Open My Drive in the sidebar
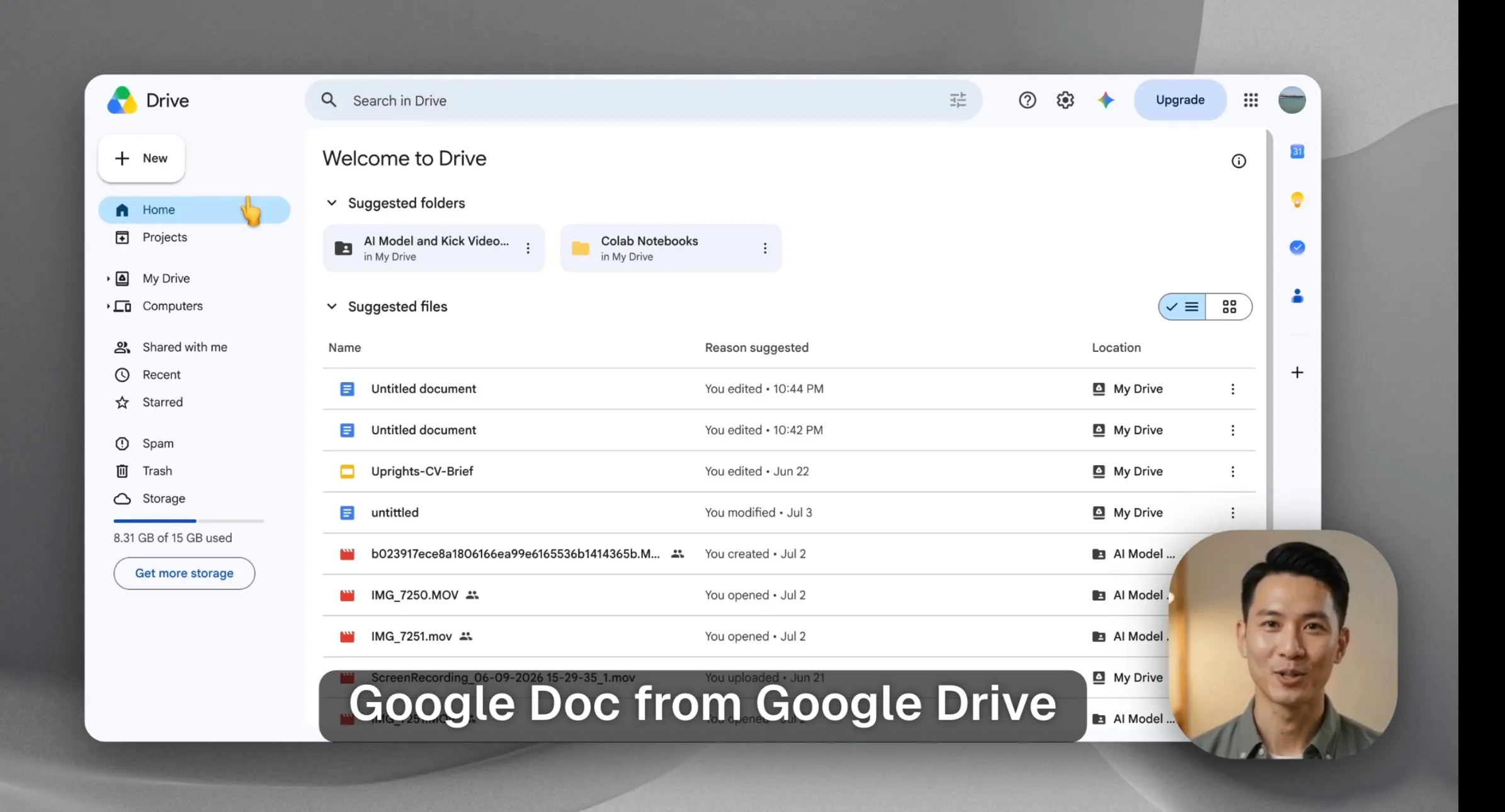Image resolution: width=1505 pixels, height=812 pixels. [166, 278]
